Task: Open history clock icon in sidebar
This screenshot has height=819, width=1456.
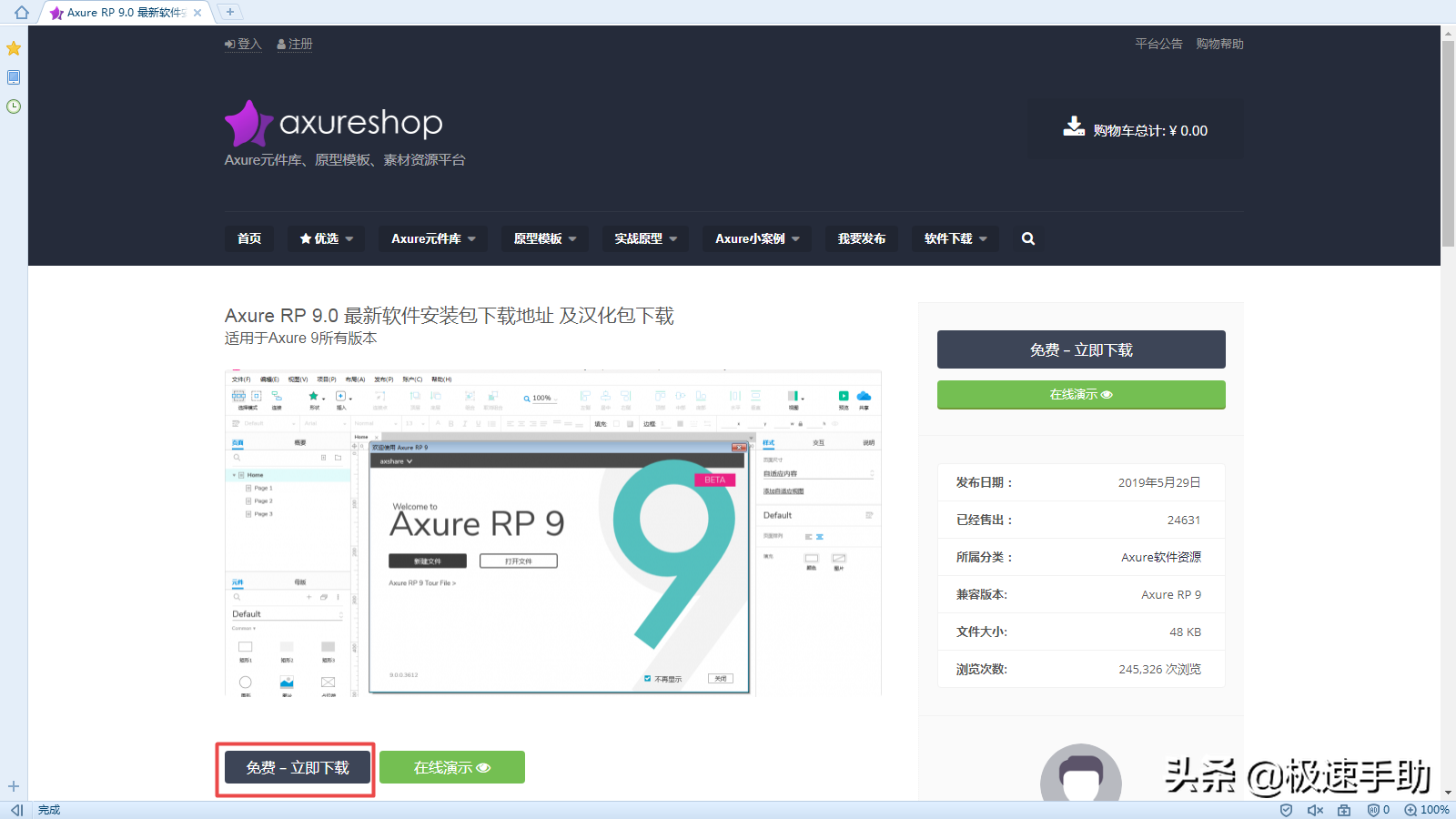Action: coord(14,106)
